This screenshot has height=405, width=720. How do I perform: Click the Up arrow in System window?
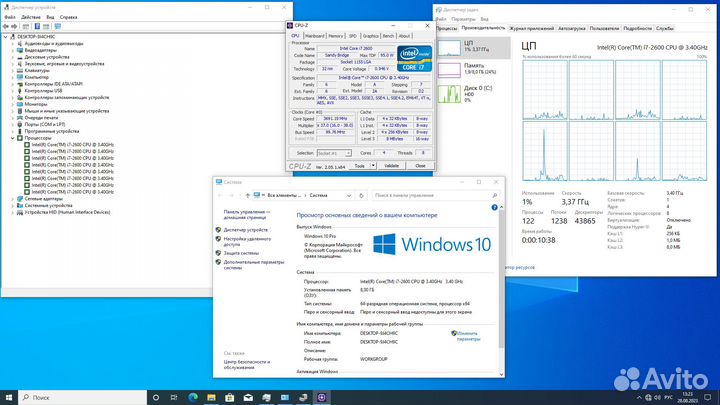[248, 196]
